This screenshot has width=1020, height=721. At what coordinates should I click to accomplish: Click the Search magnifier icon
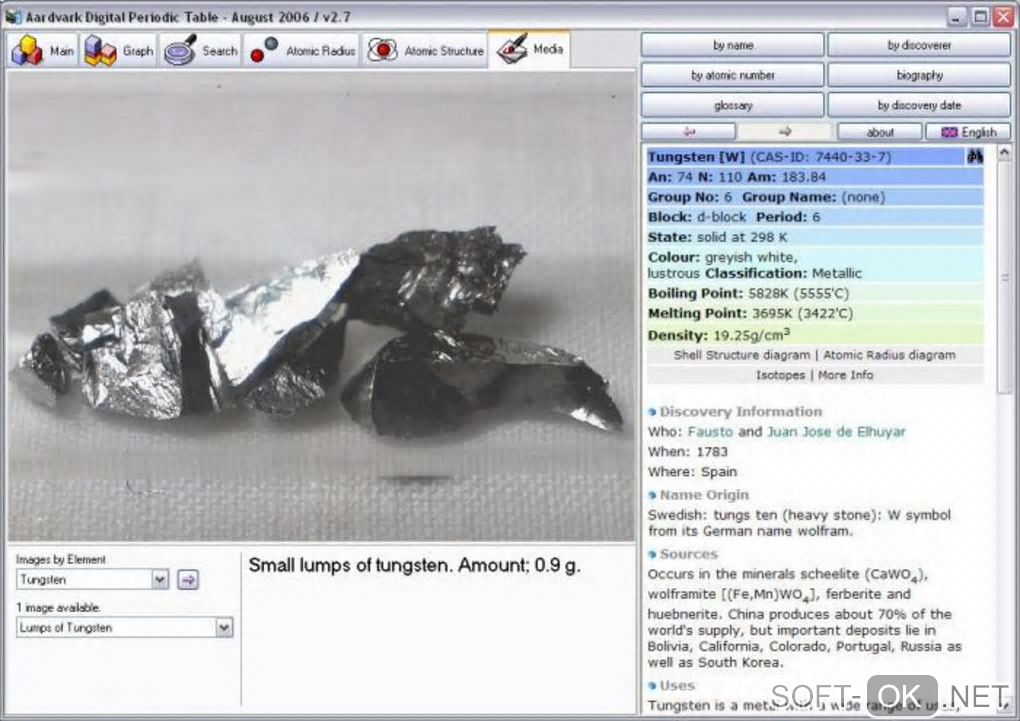point(180,50)
